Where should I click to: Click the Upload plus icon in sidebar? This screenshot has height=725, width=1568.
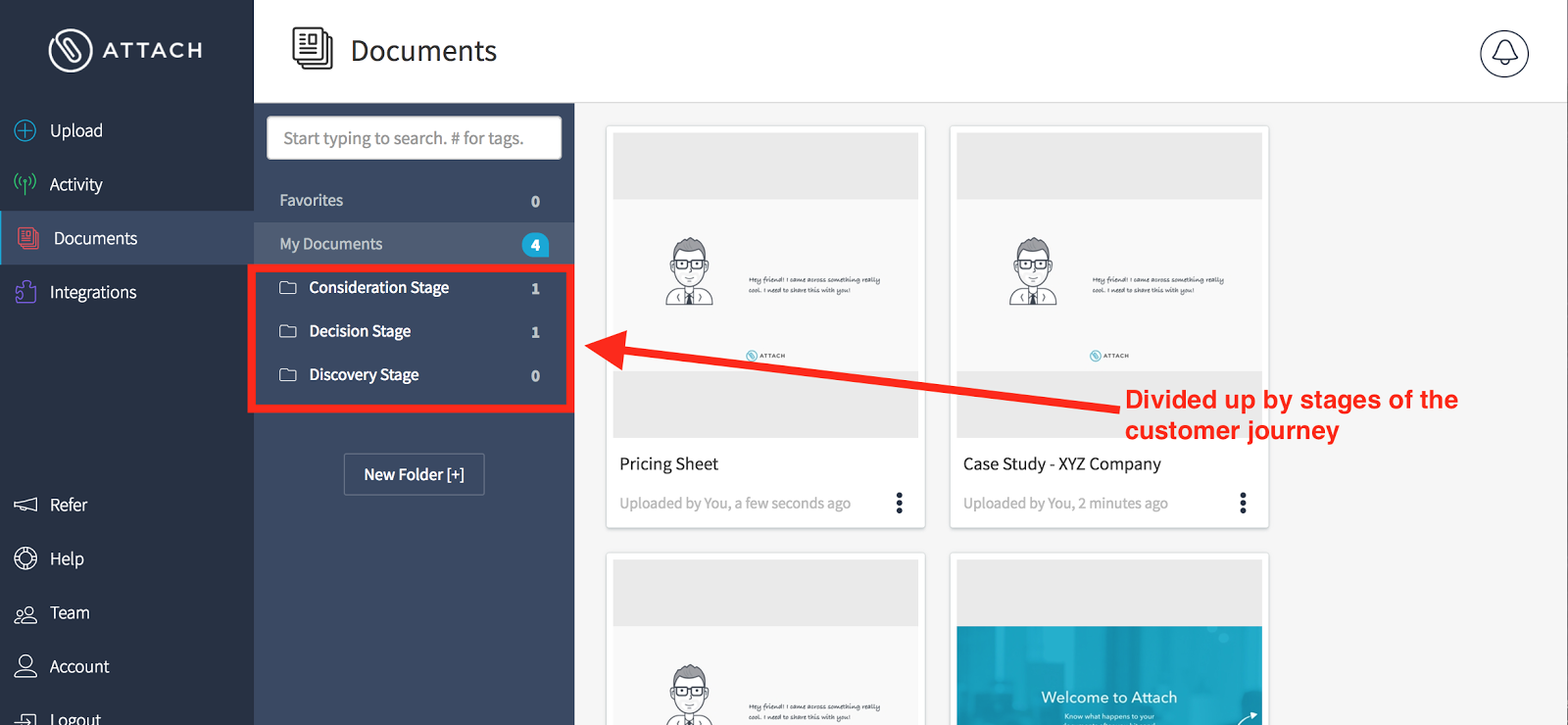[x=25, y=130]
